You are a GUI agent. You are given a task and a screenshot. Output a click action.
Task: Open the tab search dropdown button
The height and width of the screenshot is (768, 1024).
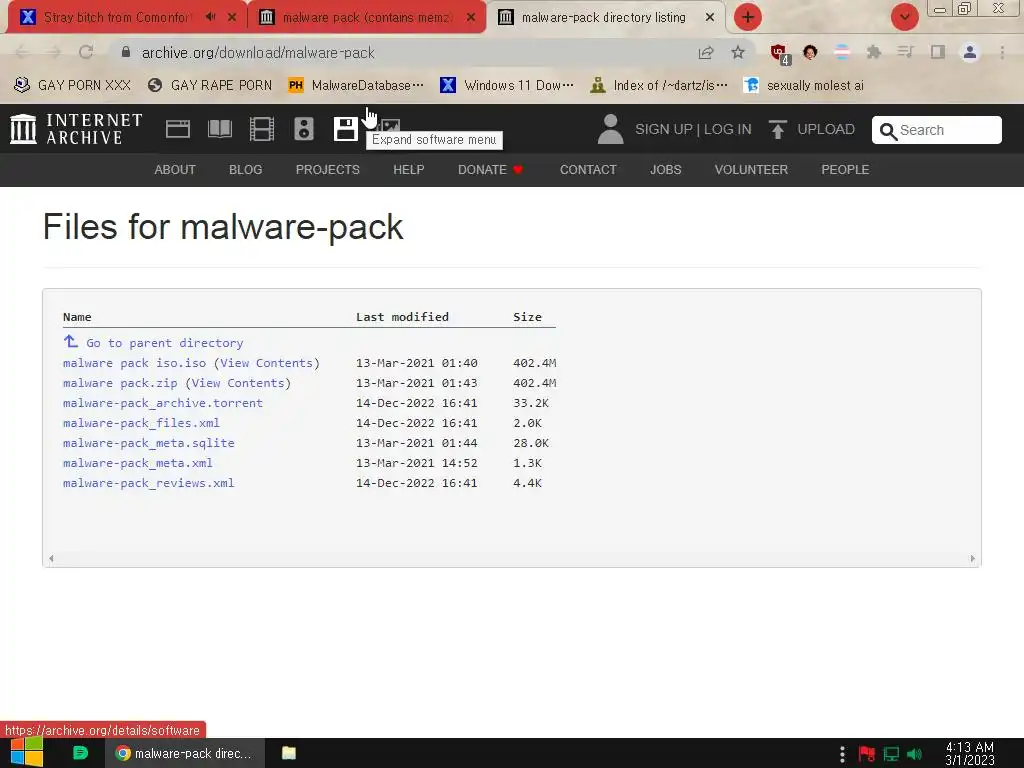point(904,17)
